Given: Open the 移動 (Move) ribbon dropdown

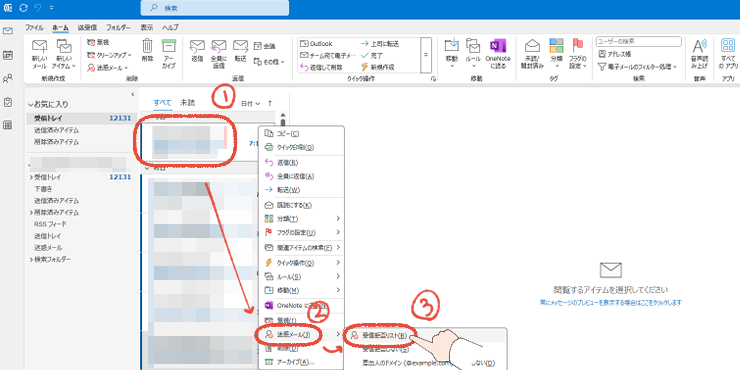Looking at the screenshot, I should click(452, 53).
